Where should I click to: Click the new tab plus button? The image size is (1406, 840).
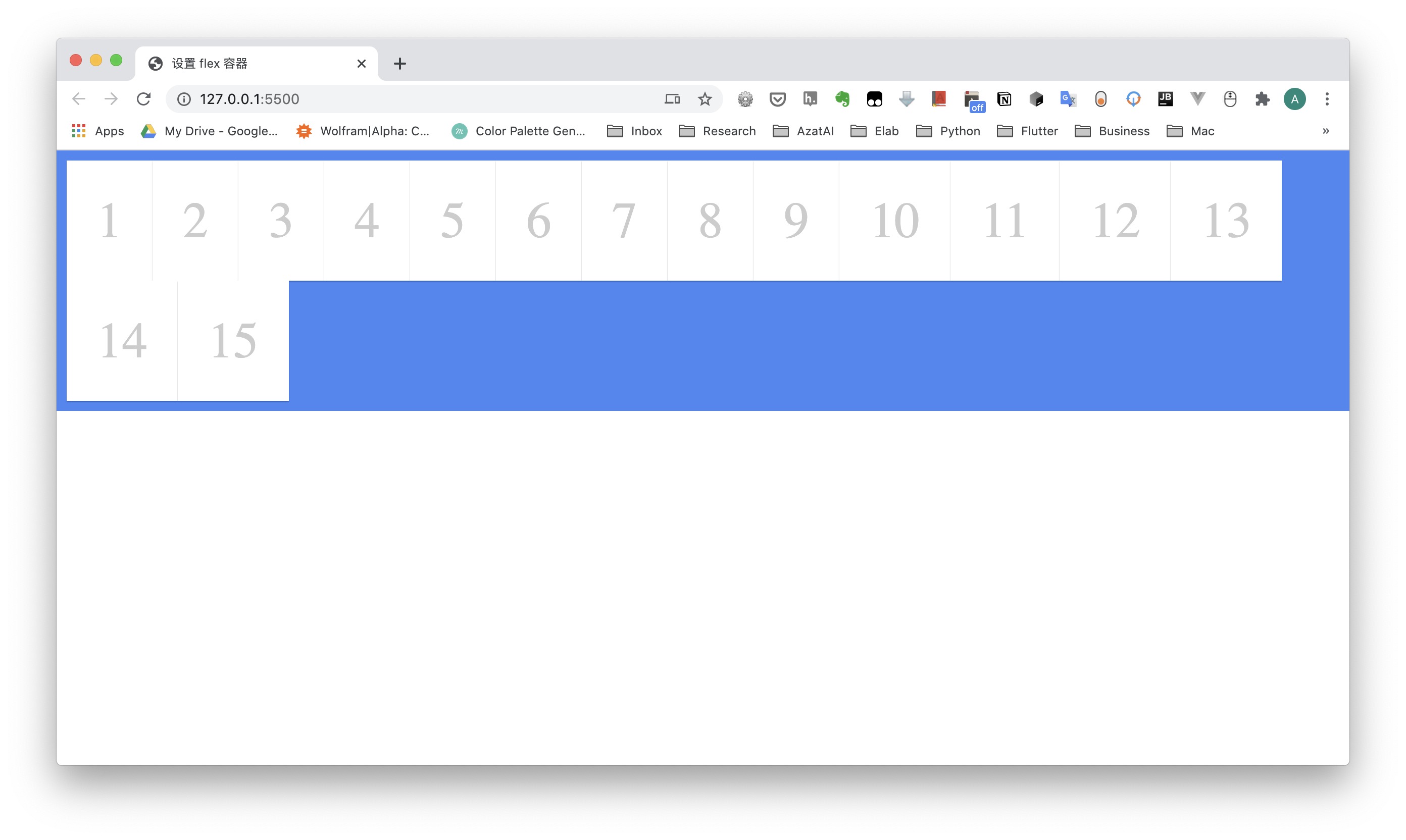coord(398,62)
